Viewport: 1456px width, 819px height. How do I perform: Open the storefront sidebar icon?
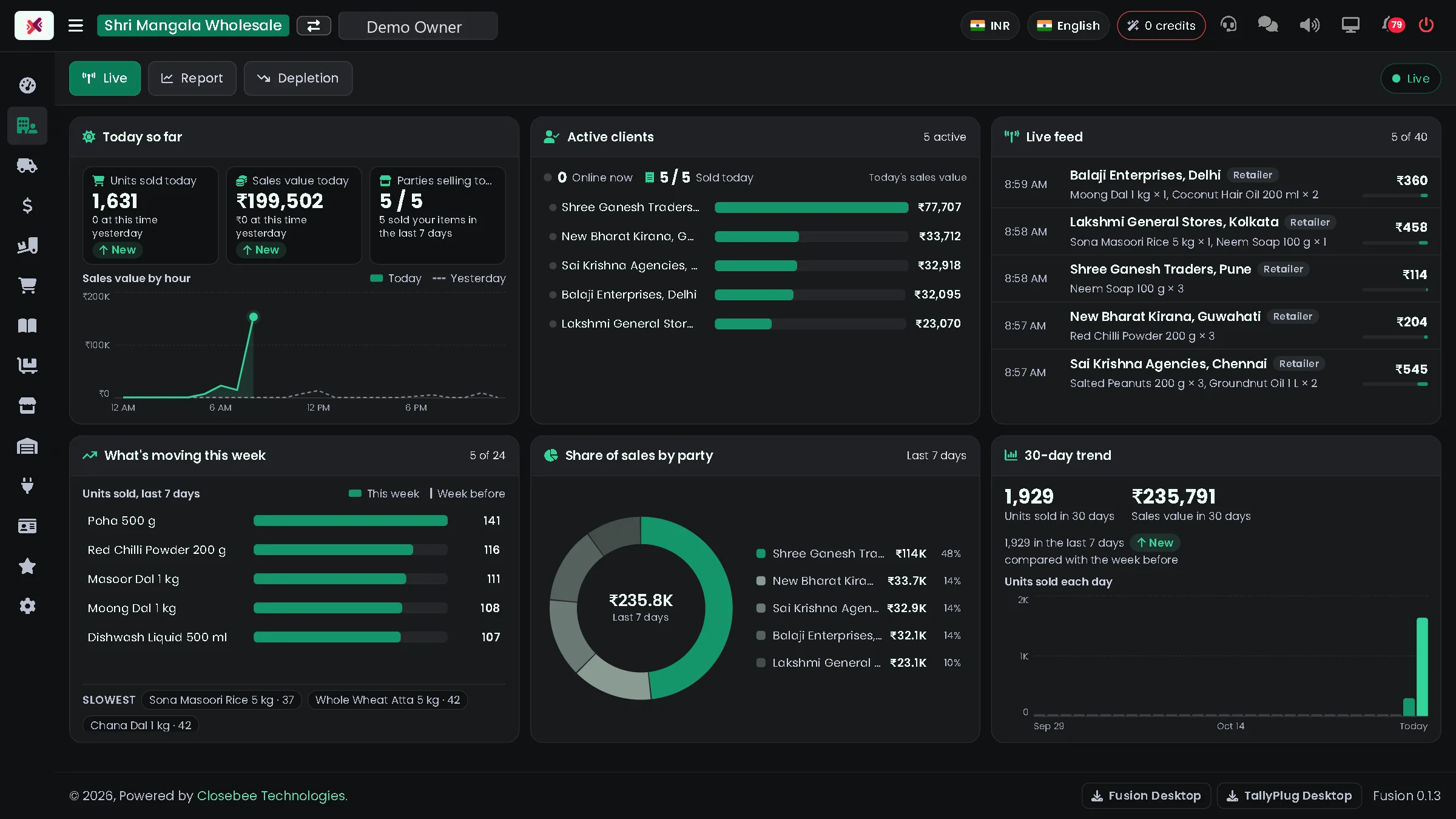click(x=27, y=405)
